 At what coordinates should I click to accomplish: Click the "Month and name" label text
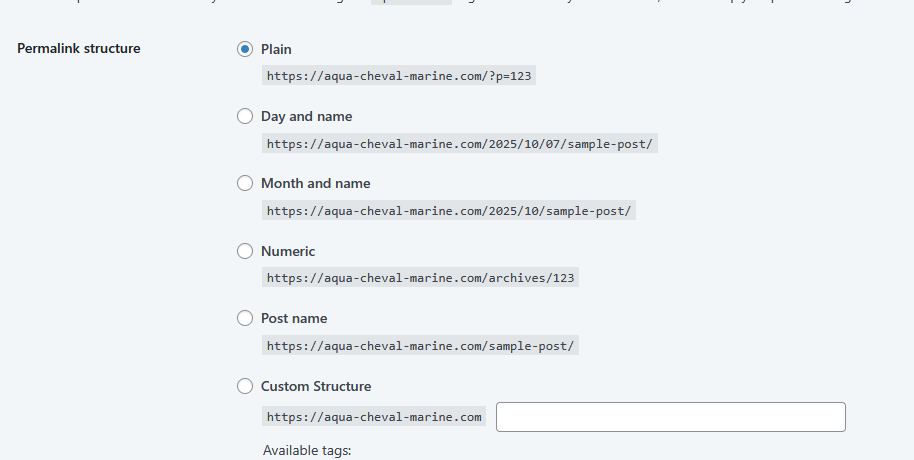point(315,183)
